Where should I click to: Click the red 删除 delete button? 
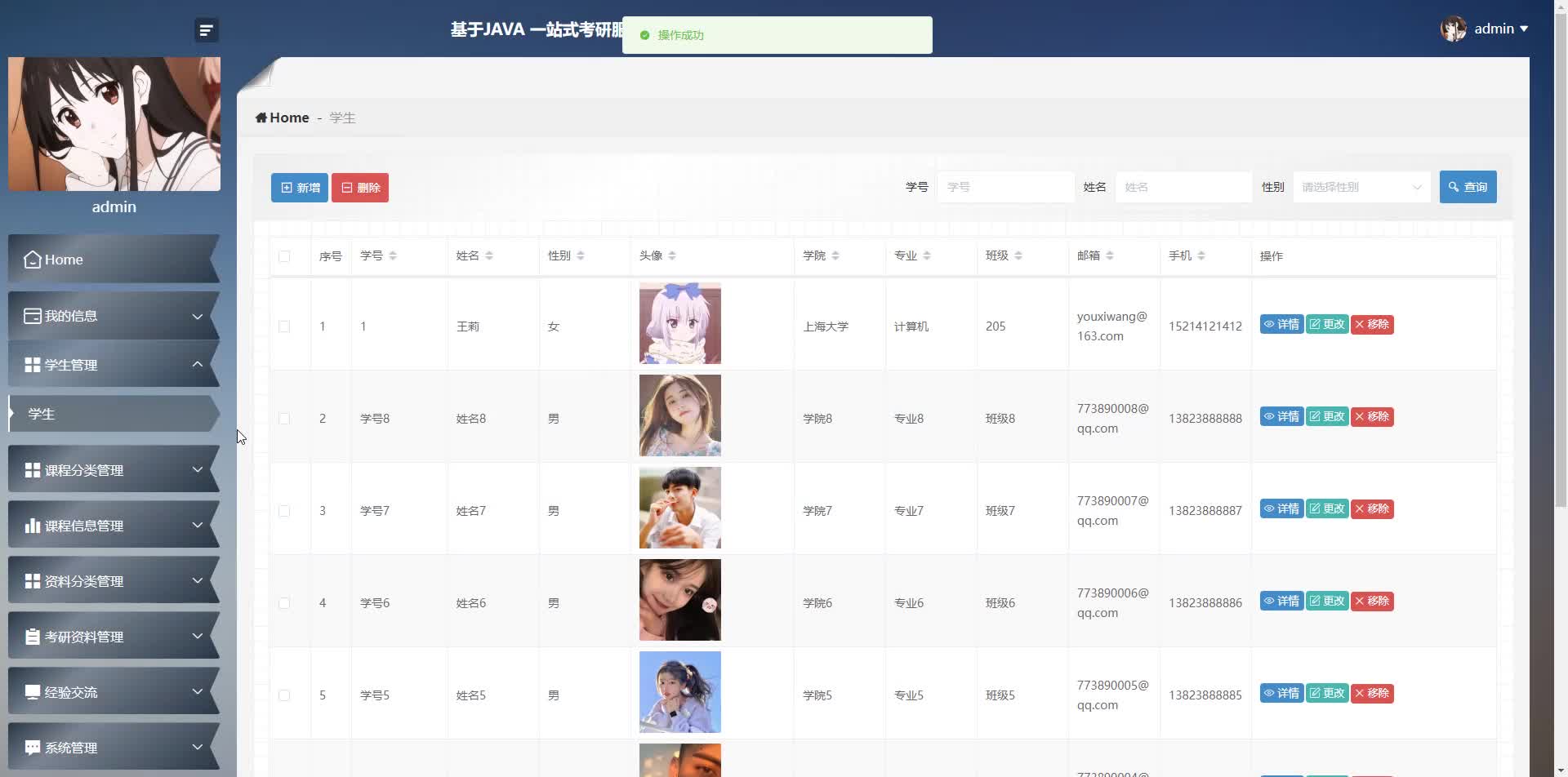[x=360, y=188]
